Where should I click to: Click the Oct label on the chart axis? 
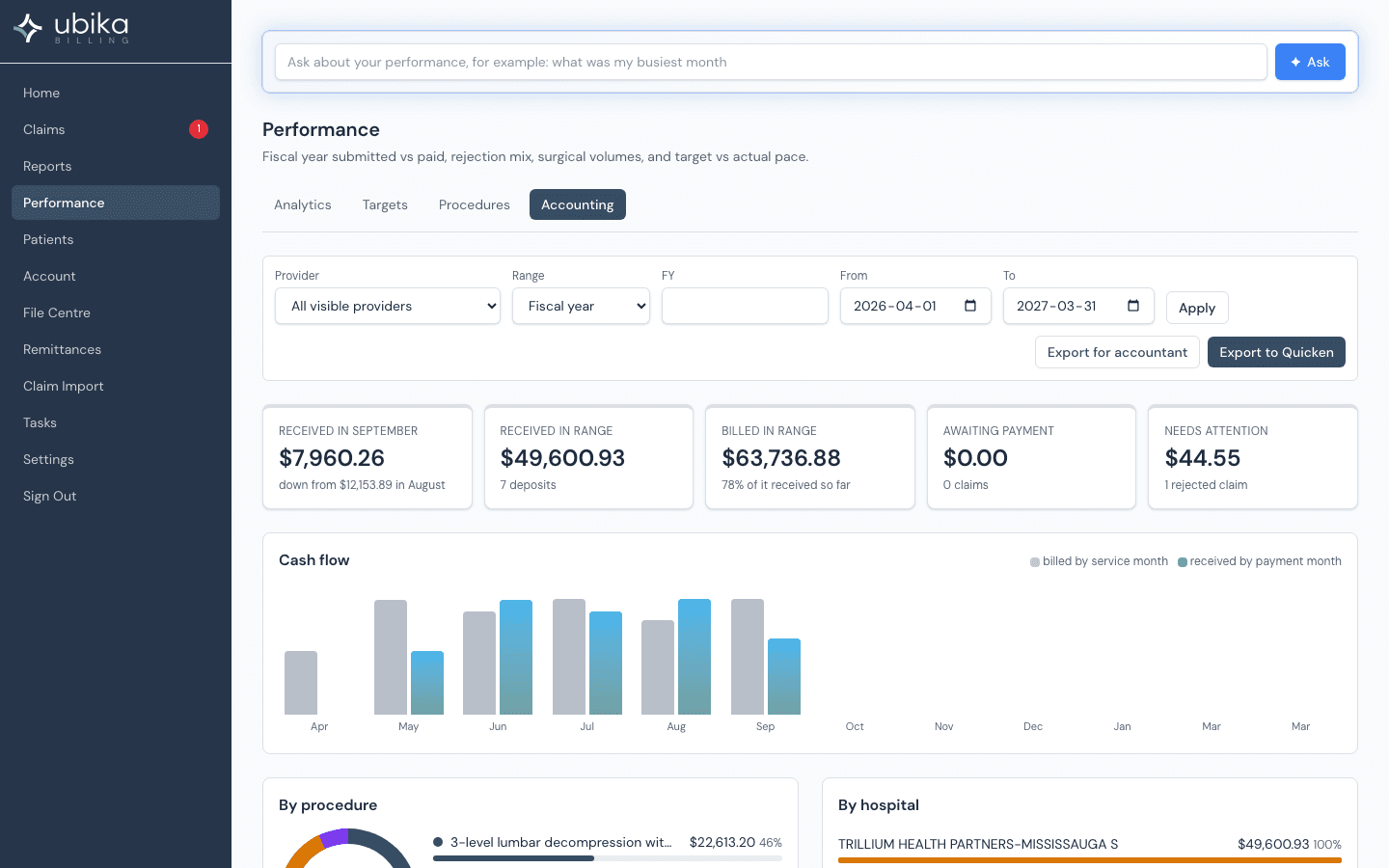(x=855, y=726)
